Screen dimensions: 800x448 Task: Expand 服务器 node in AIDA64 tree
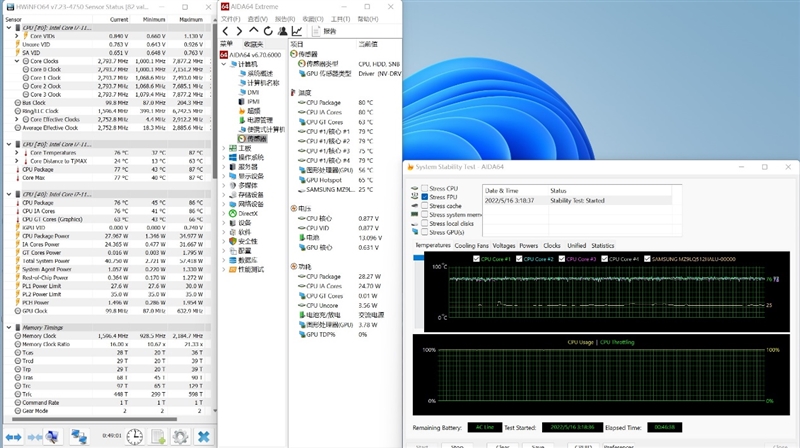(224, 167)
